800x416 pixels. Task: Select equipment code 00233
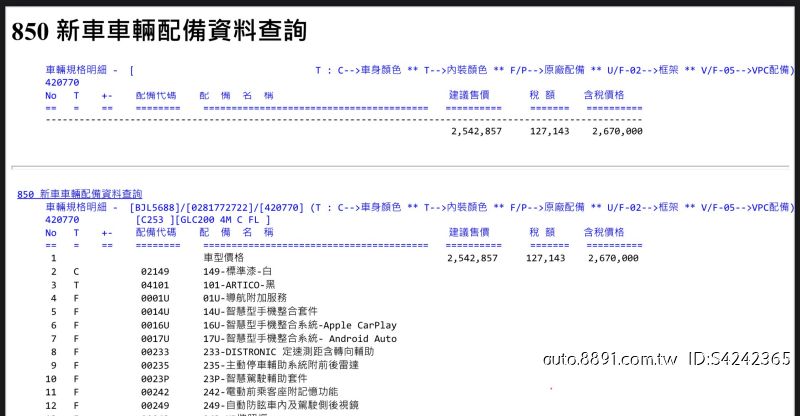[155, 352]
